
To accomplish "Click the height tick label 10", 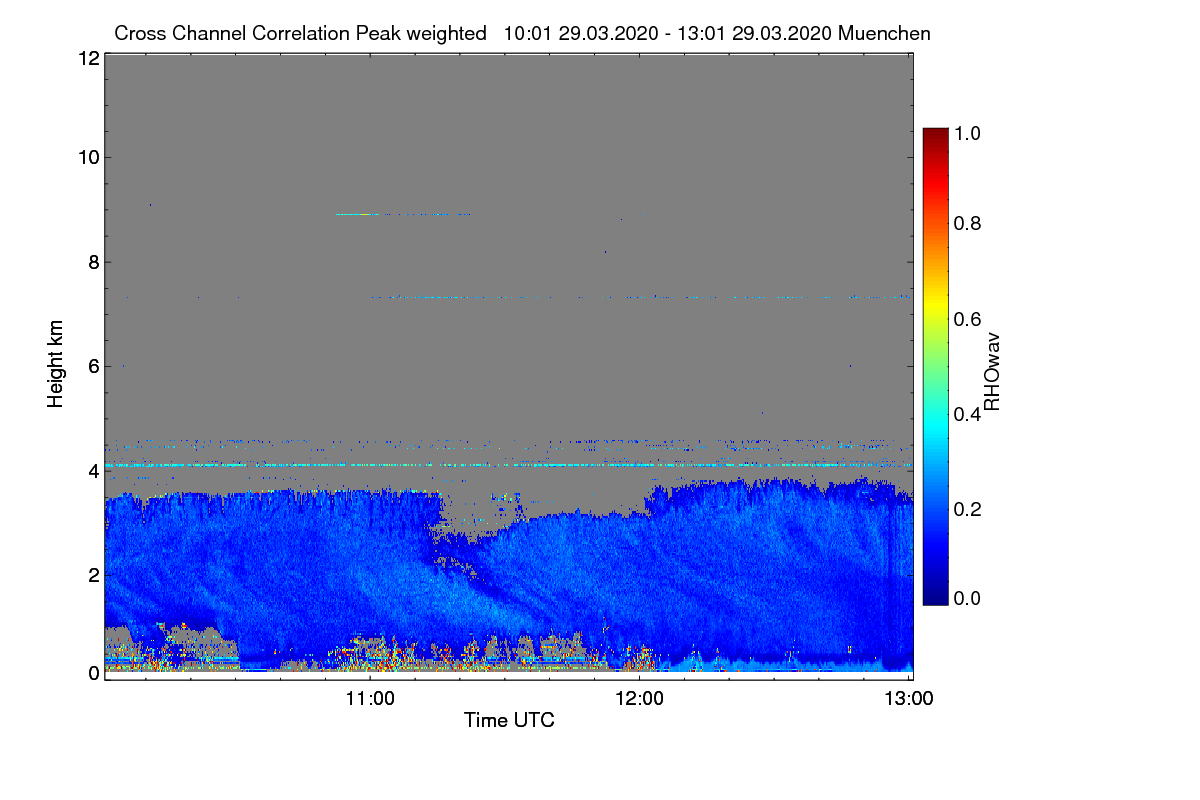I will coord(88,157).
